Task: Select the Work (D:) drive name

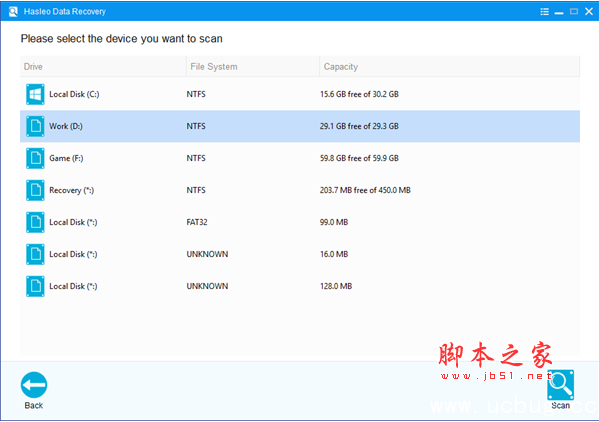Action: click(x=66, y=126)
